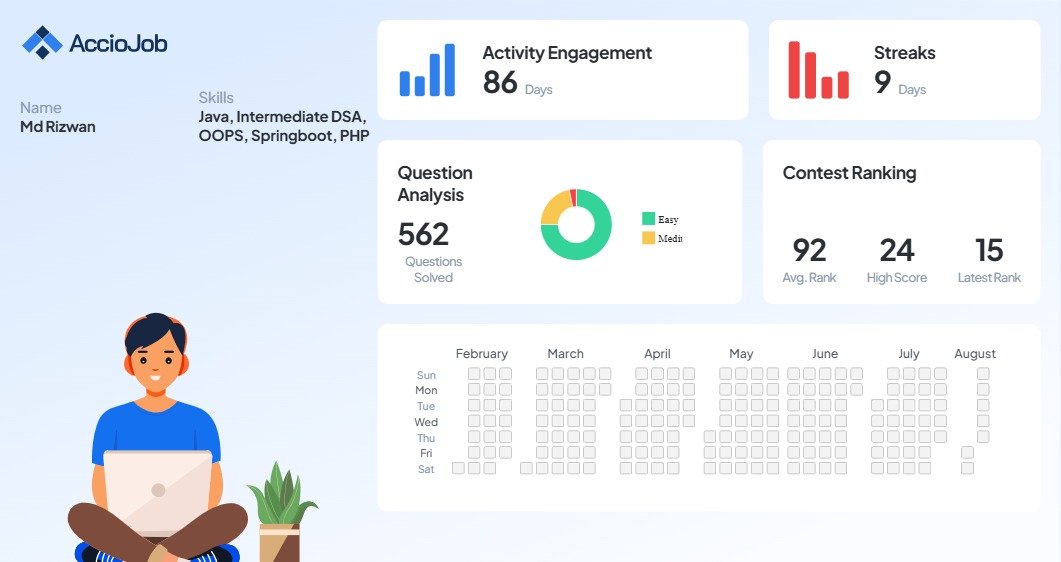The height and width of the screenshot is (562, 1061).
Task: Click the blue Activity Engagement bar chart icon
Action: (427, 70)
